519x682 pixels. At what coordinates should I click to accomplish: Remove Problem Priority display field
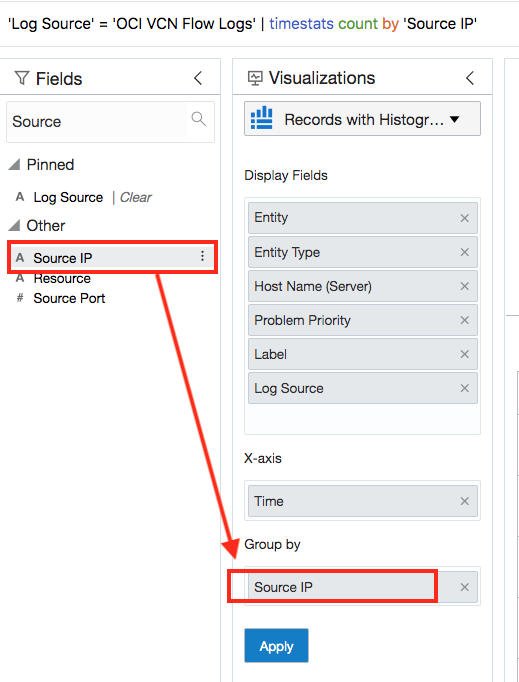465,320
